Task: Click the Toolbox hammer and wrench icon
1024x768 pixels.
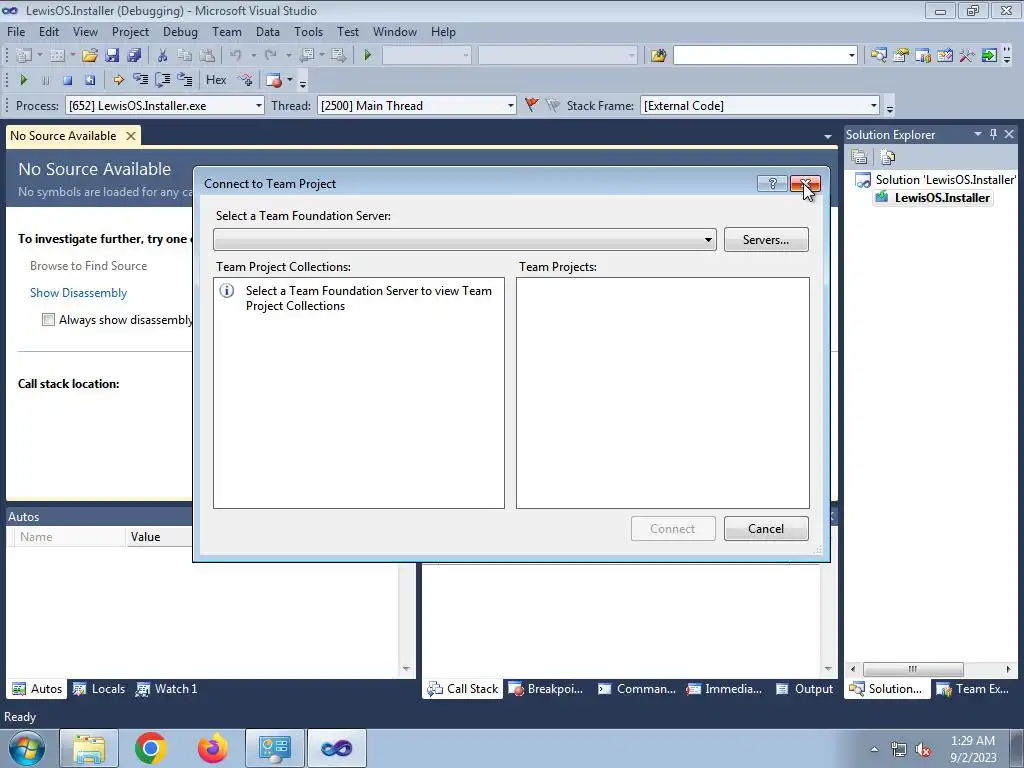Action: click(x=967, y=56)
